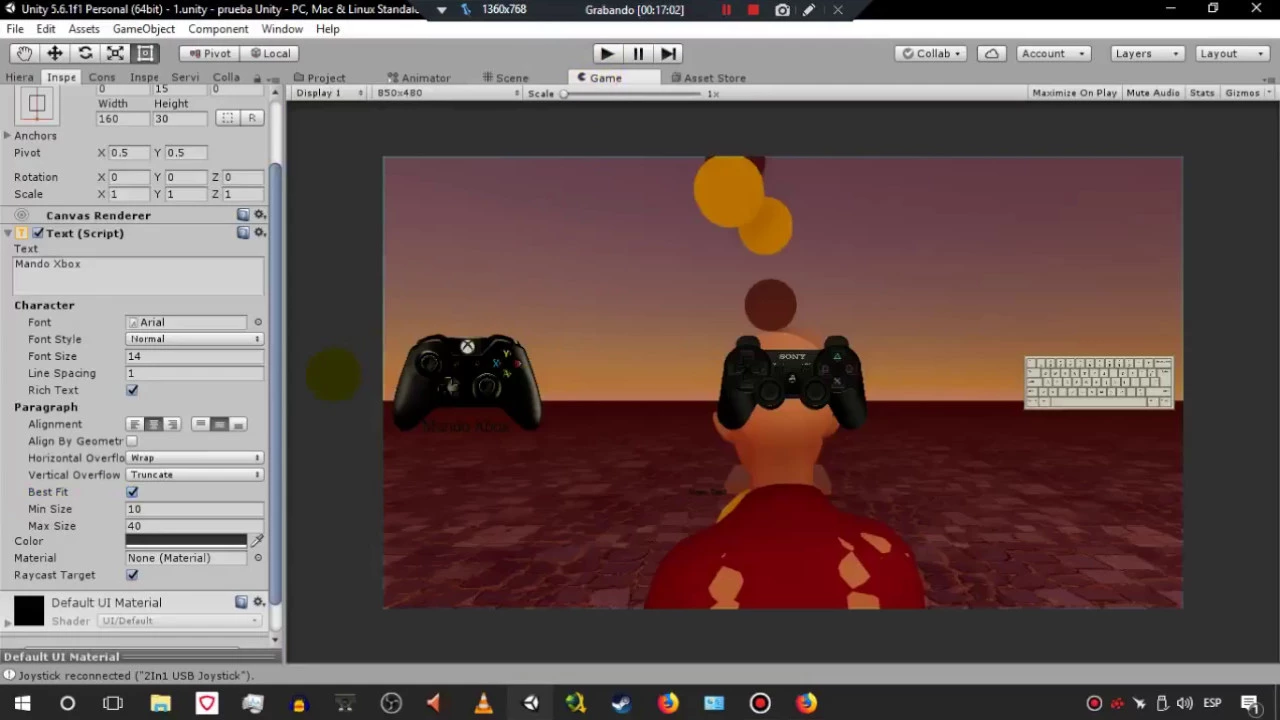The width and height of the screenshot is (1280, 720).
Task: Open the Font Style dropdown
Action: [194, 339]
